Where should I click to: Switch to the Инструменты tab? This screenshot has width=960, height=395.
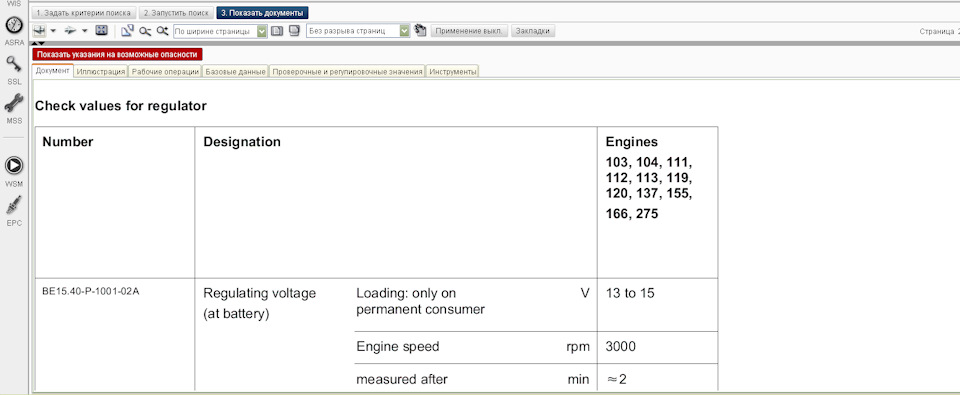point(452,72)
